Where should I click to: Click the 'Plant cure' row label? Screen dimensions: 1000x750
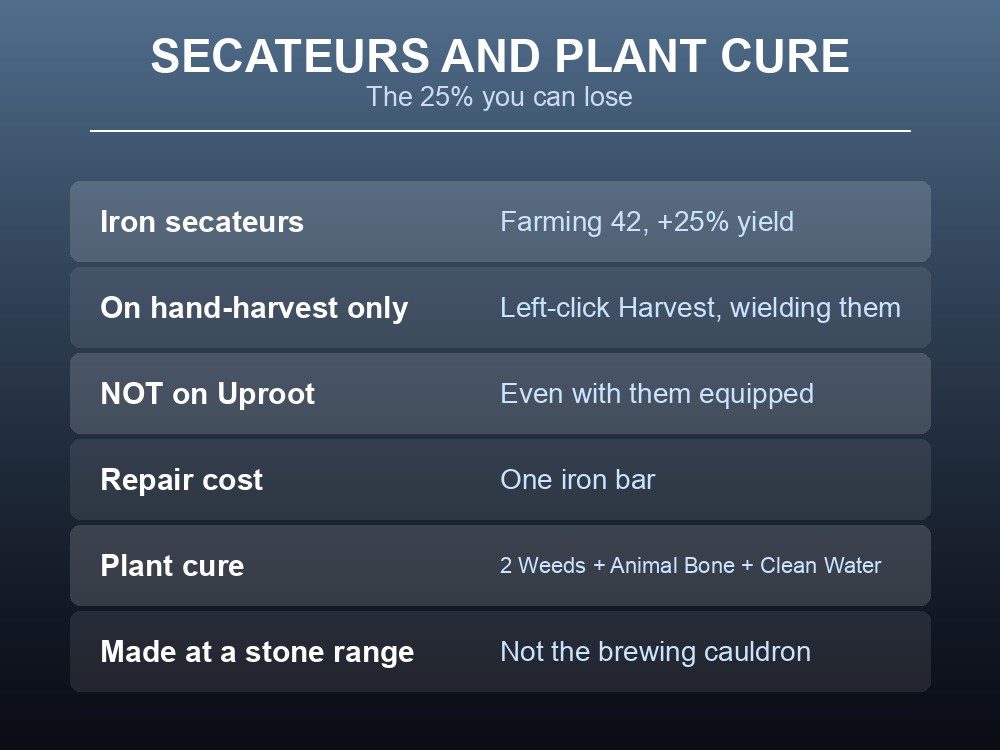click(x=172, y=566)
